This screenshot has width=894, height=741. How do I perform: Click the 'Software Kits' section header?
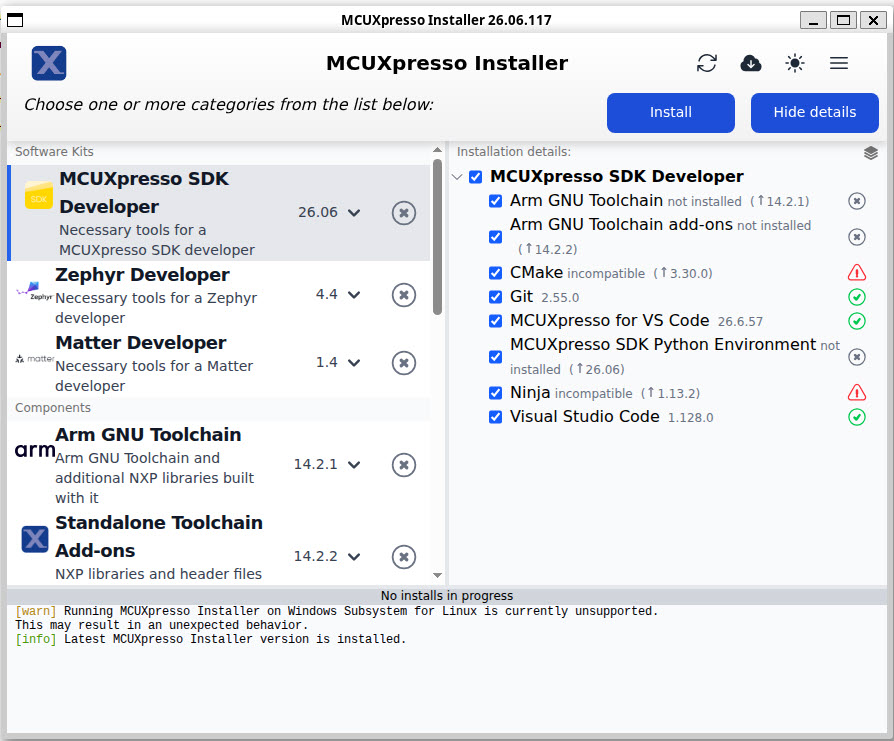[x=54, y=152]
